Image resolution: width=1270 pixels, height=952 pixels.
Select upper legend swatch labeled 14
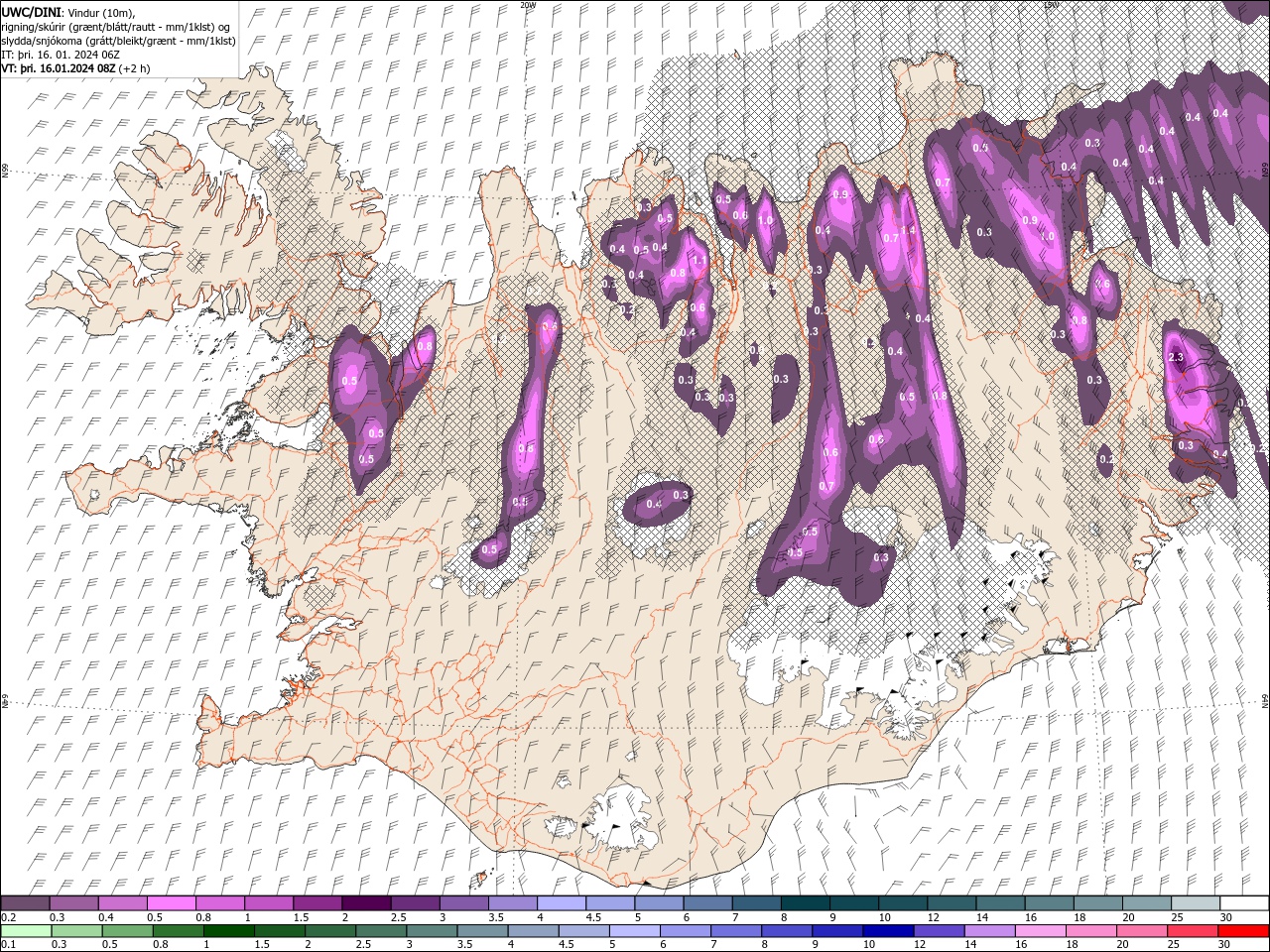1000,903
